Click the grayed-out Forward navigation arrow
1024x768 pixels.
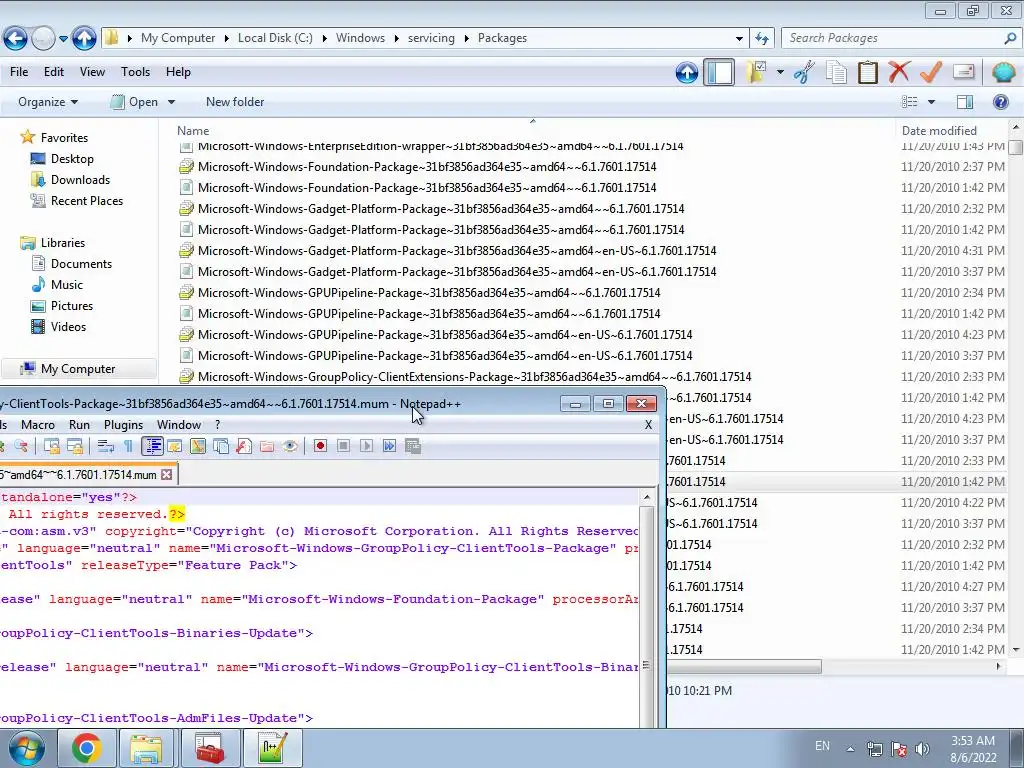click(43, 39)
